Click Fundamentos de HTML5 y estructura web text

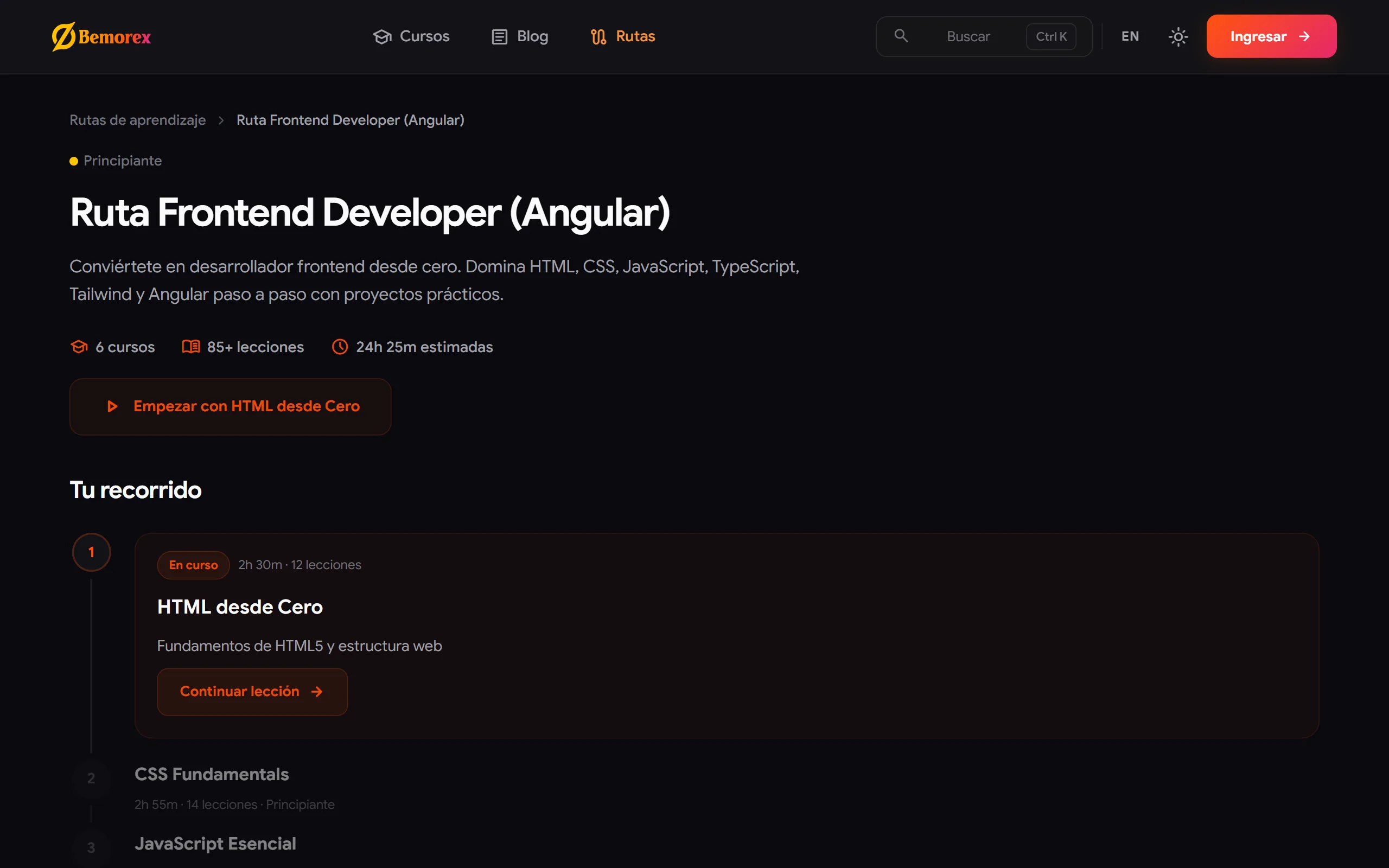[300, 646]
